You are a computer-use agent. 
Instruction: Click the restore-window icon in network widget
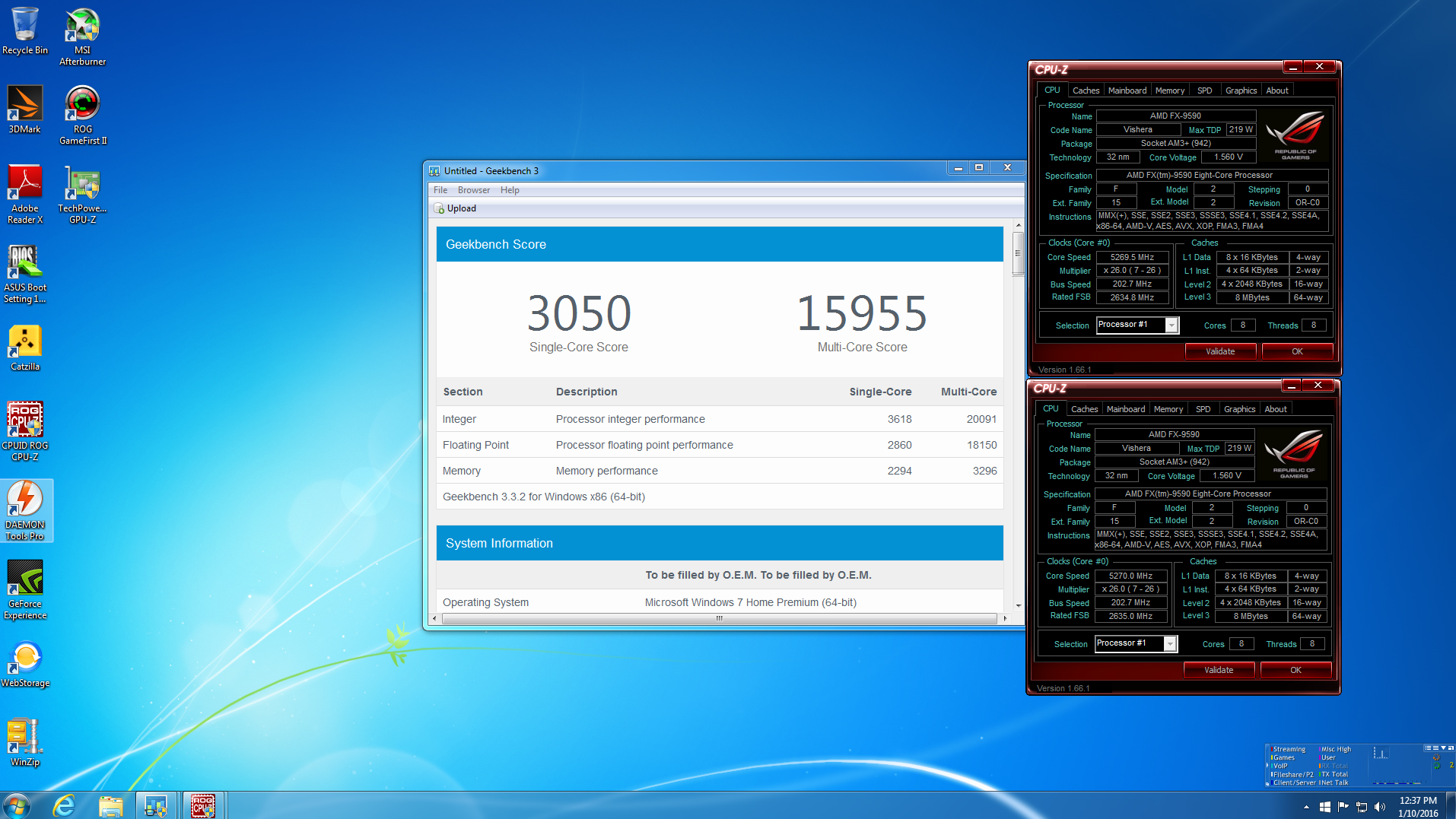pyautogui.click(x=1450, y=748)
